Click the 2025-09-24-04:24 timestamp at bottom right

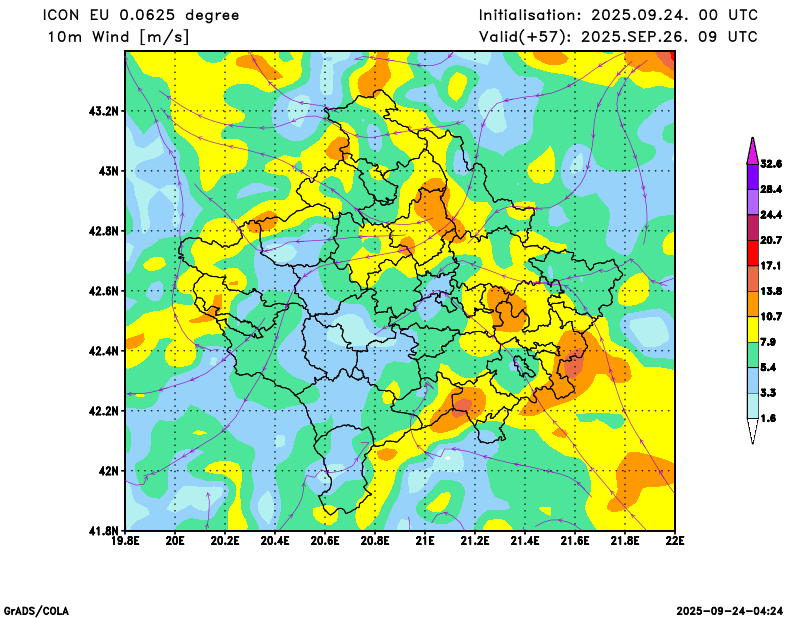pos(731,610)
